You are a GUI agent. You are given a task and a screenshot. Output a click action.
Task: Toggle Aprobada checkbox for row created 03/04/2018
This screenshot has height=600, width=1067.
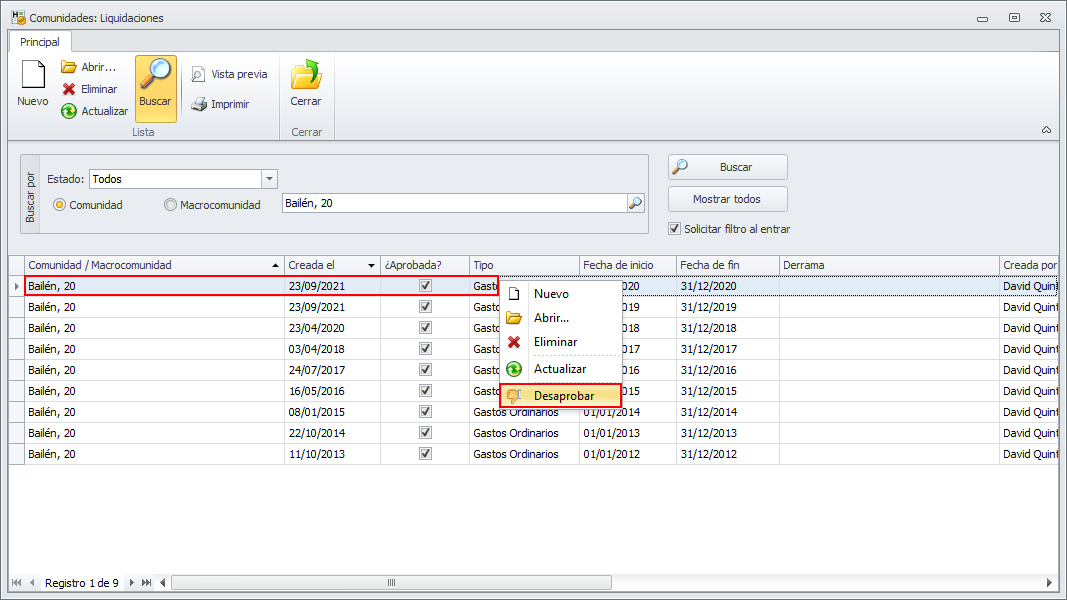(425, 349)
